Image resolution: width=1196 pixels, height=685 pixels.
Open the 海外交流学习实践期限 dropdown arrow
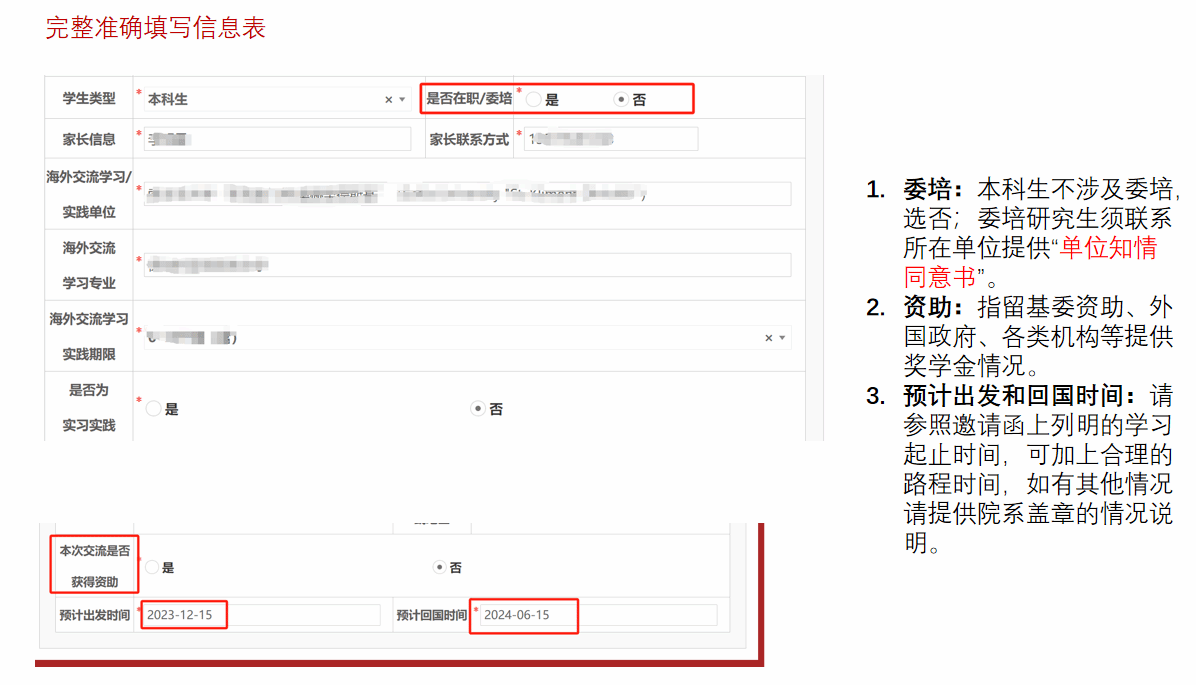point(782,338)
